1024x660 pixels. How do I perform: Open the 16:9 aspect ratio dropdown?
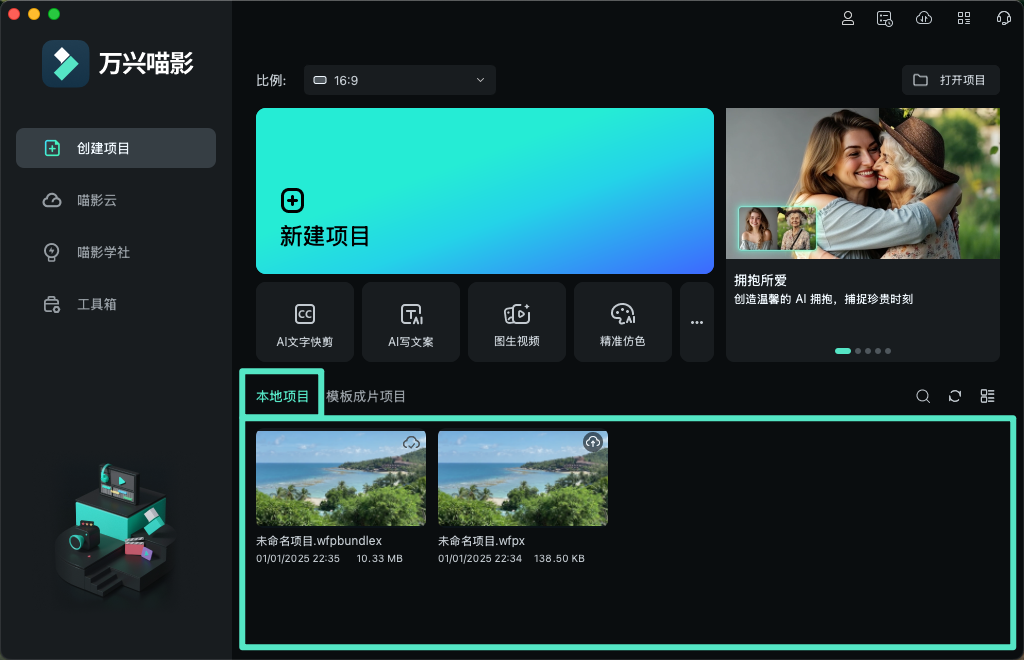(399, 80)
